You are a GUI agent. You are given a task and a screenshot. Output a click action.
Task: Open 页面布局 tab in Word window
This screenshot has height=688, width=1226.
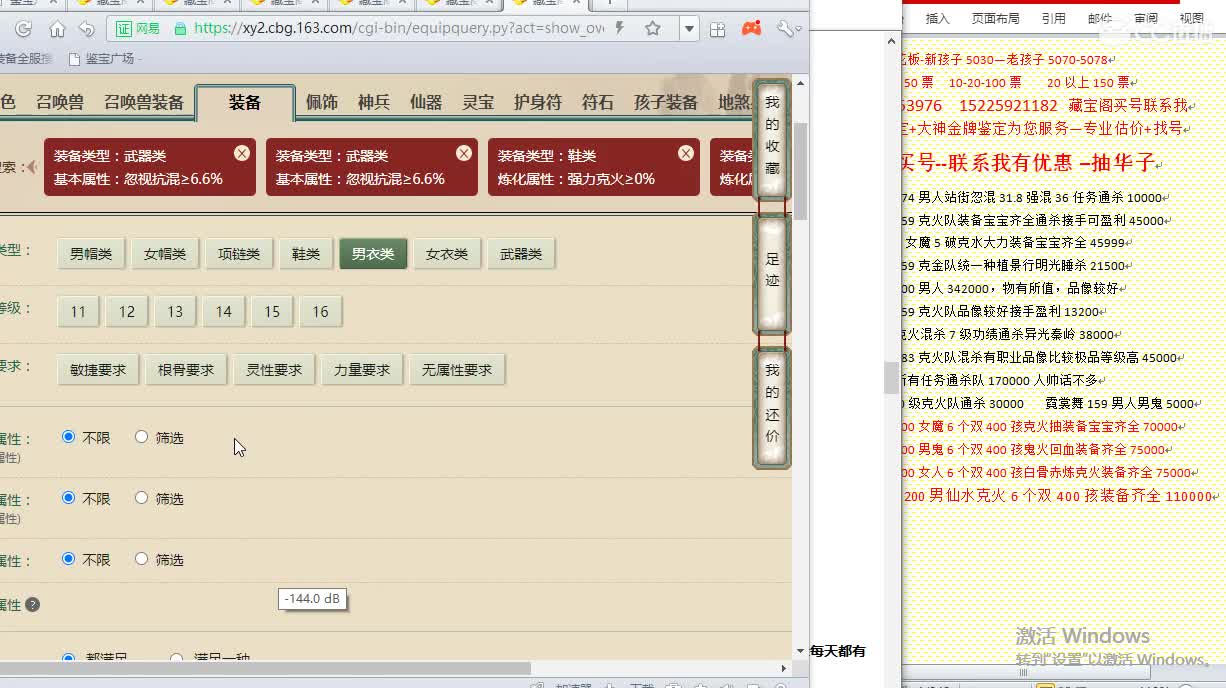pos(995,18)
